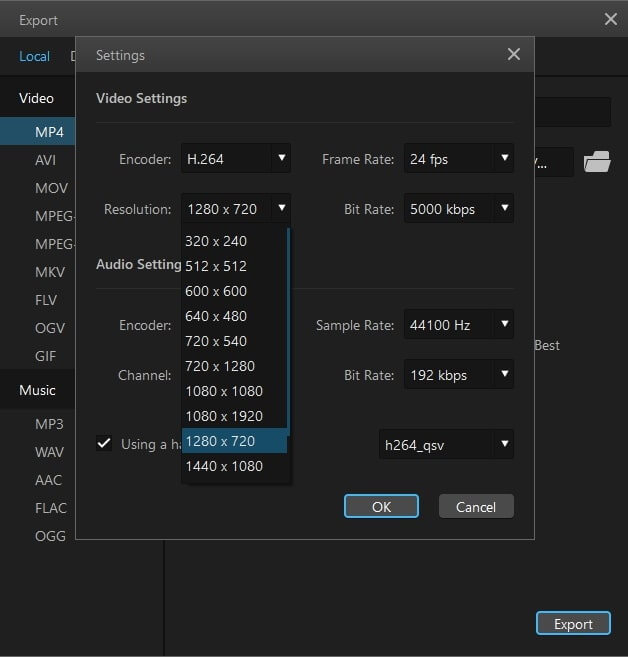
Task: Open the Frame Rate 24 fps dropdown
Action: pos(459,158)
